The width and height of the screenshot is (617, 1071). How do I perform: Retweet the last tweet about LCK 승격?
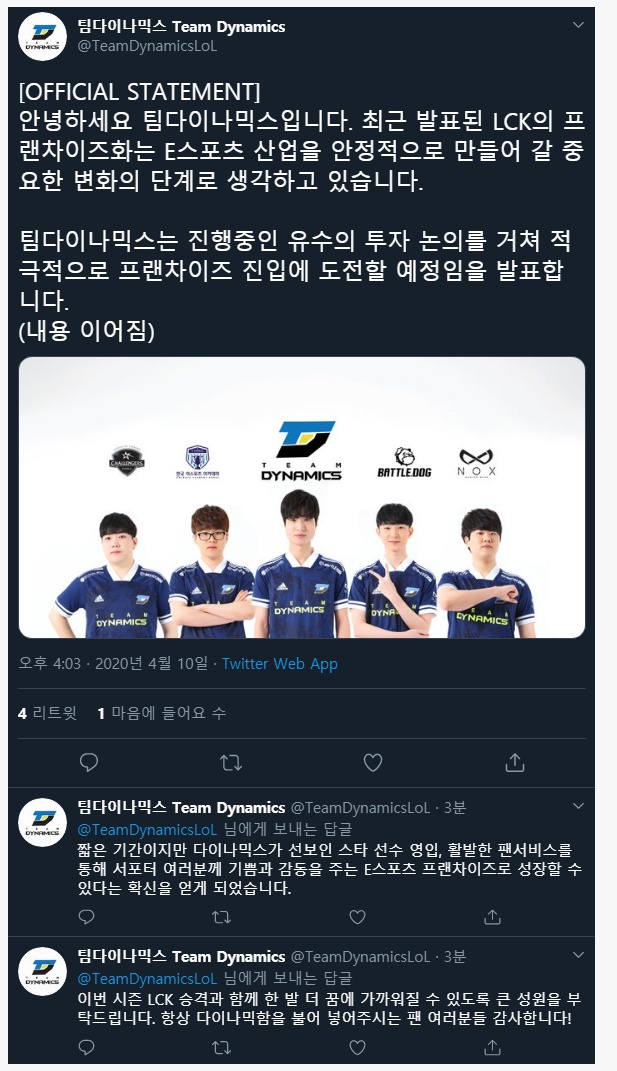(221, 1047)
